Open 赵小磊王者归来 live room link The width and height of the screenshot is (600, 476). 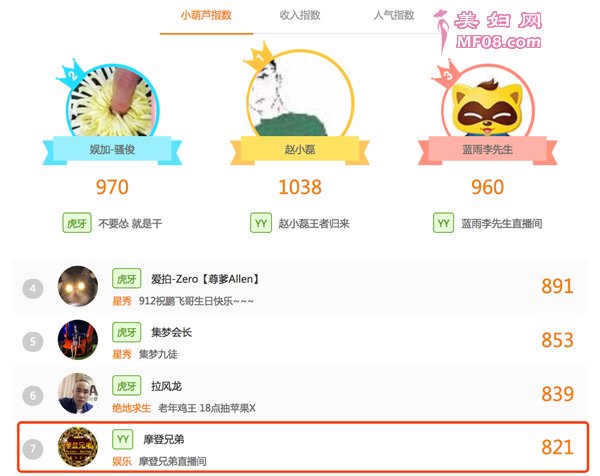pos(314,223)
